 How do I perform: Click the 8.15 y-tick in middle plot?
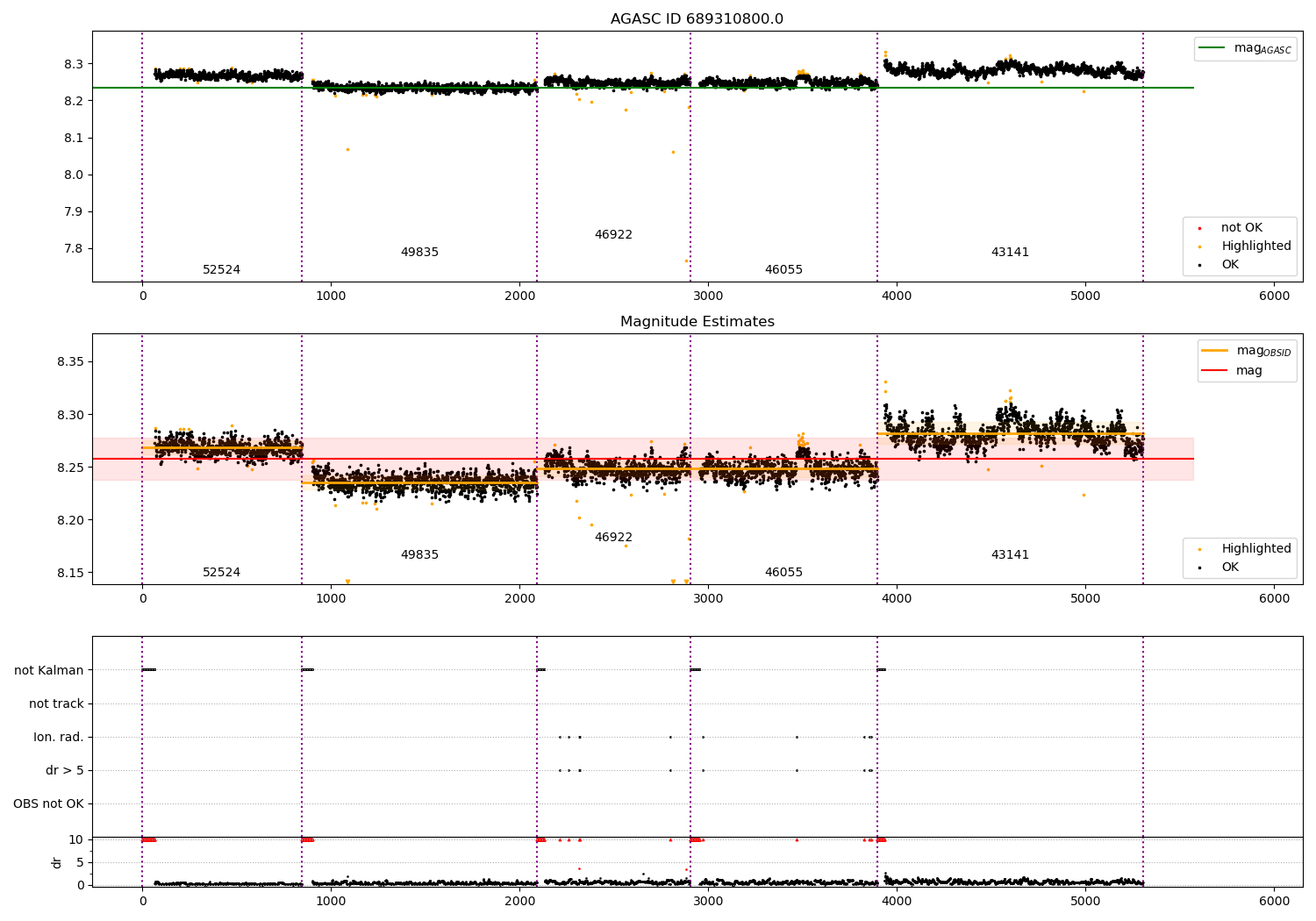70,573
